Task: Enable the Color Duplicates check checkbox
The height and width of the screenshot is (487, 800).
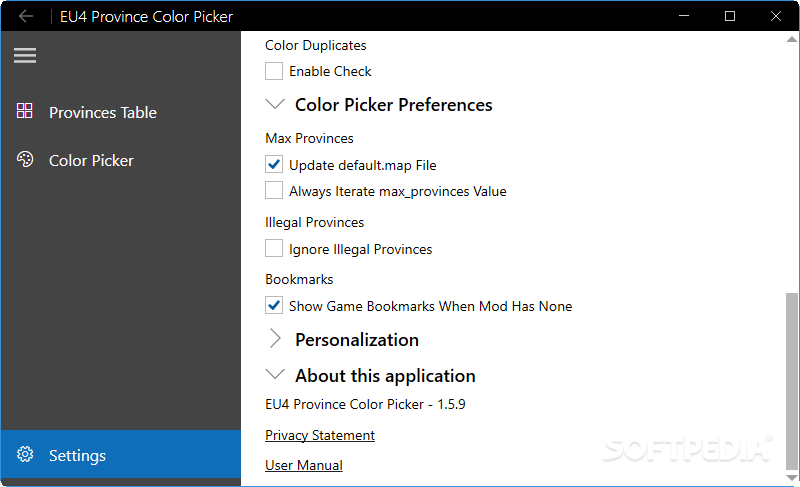Action: click(274, 71)
